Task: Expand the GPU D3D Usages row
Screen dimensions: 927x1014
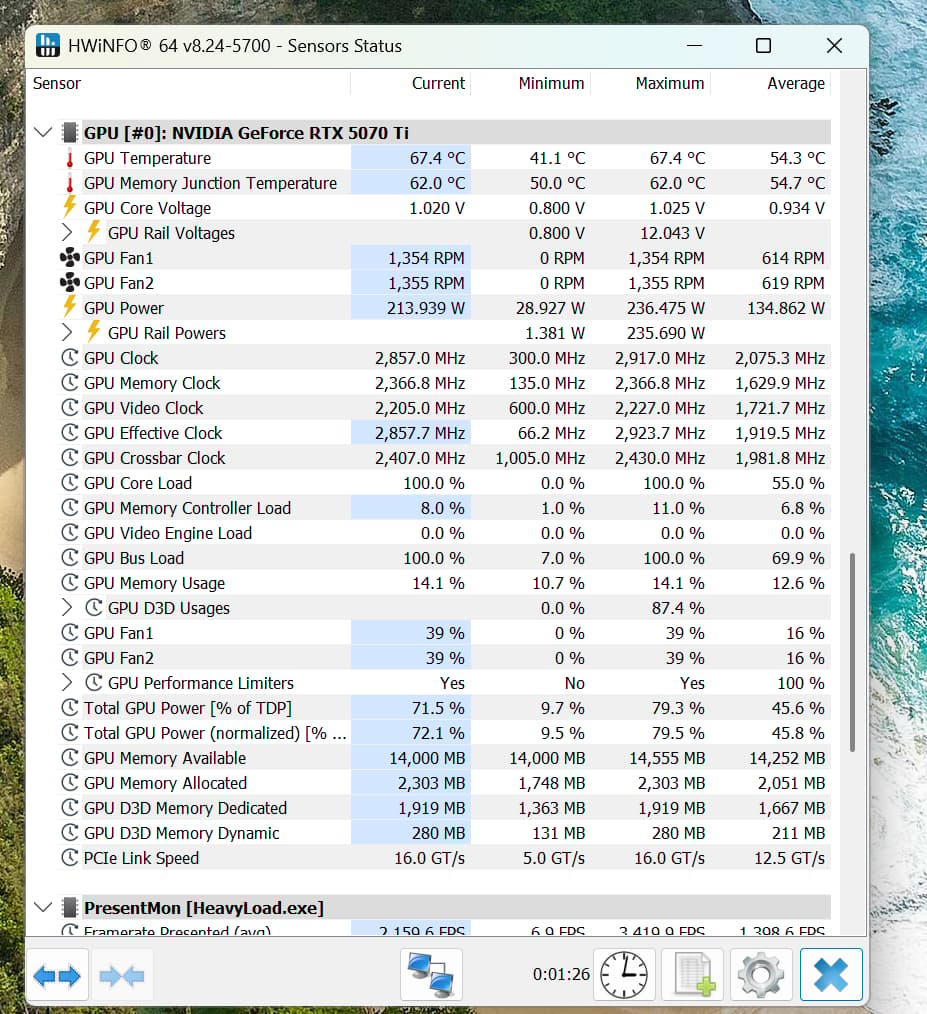Action: (67, 607)
